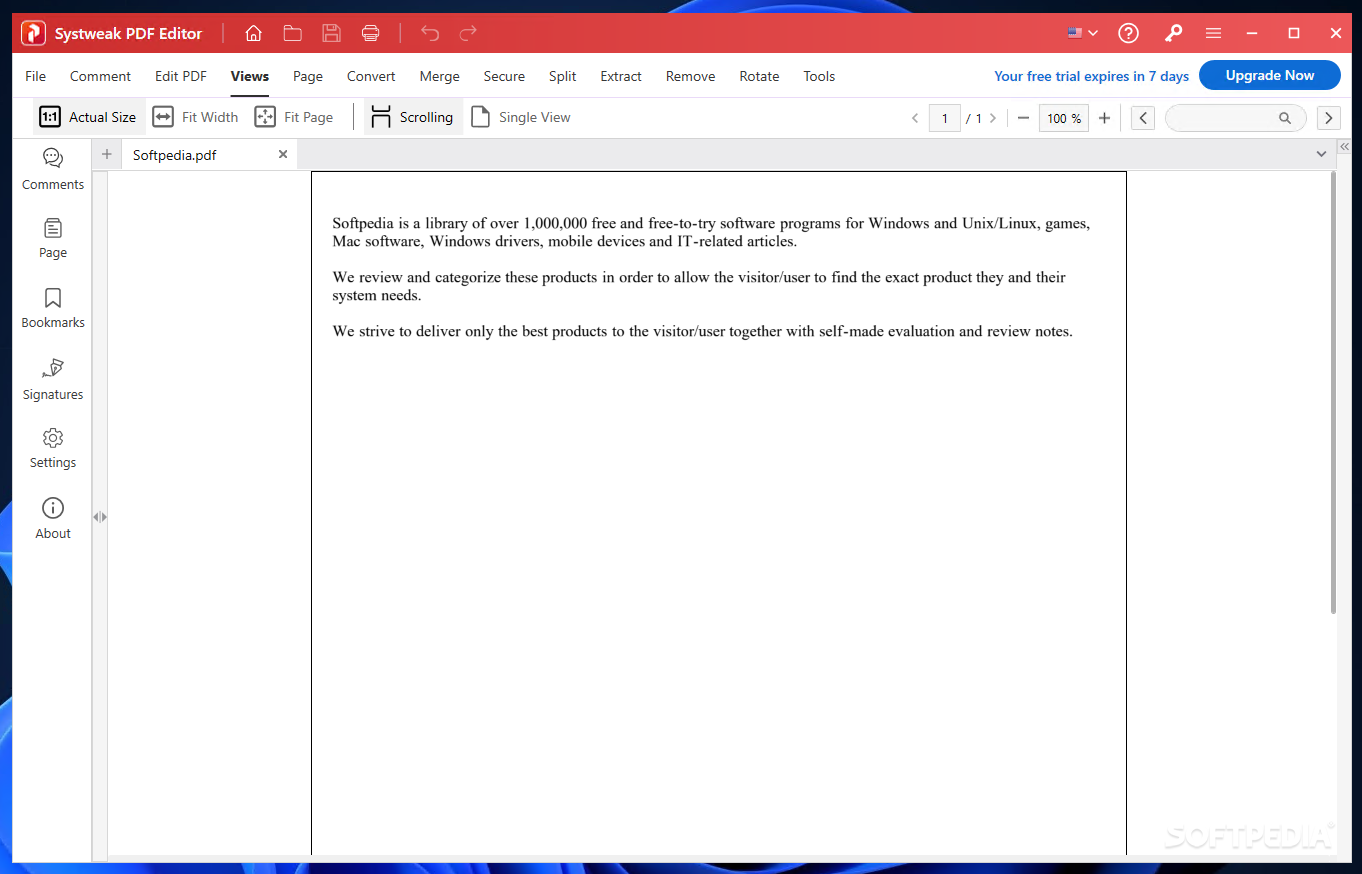
Task: Switch to Fit Page view
Action: (x=294, y=117)
